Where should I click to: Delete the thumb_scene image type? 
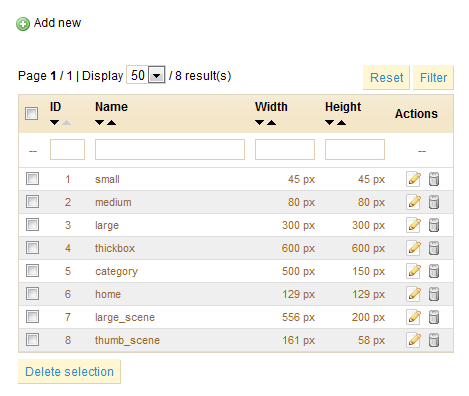434,340
